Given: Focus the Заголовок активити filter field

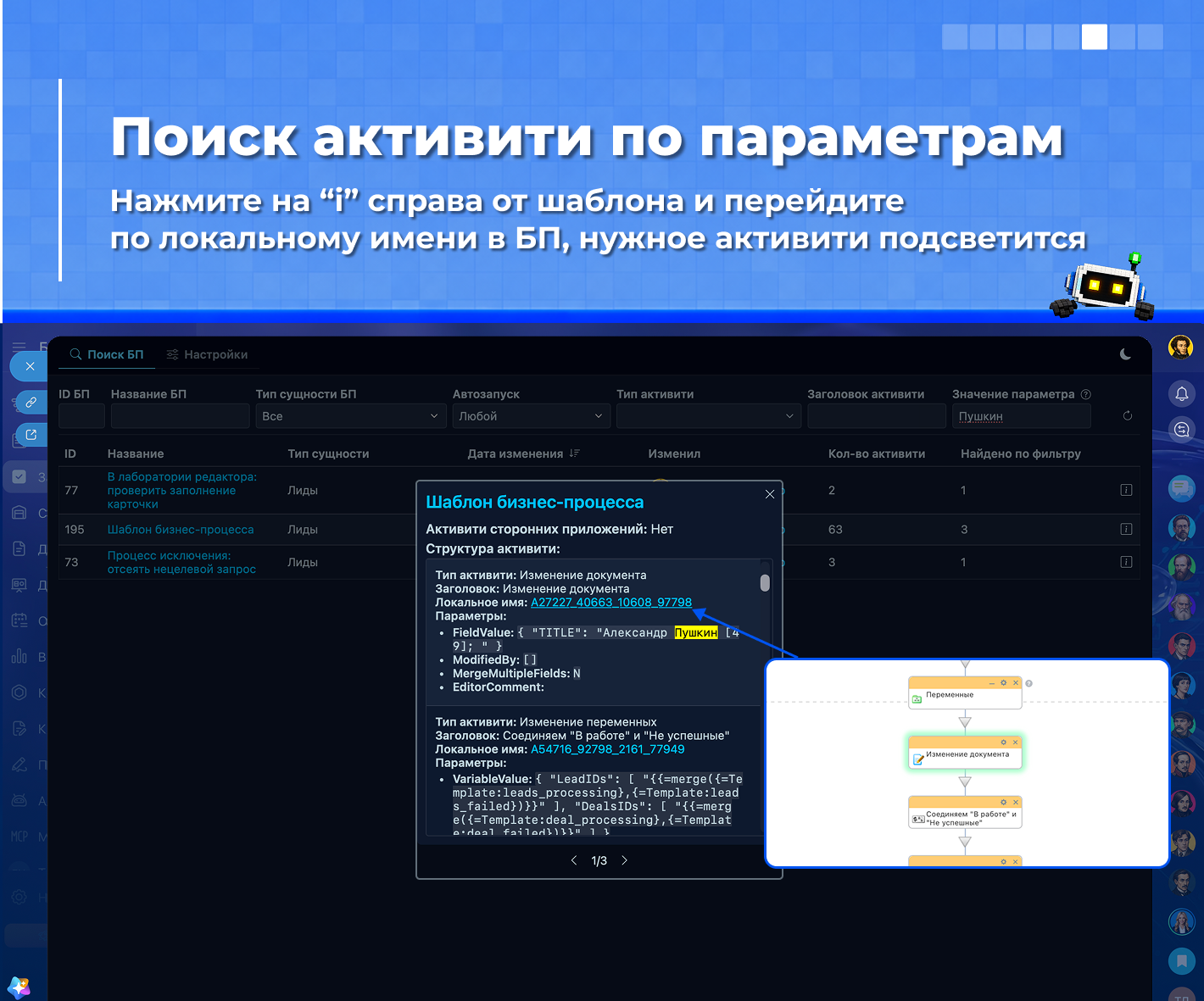Looking at the screenshot, I should click(877, 416).
